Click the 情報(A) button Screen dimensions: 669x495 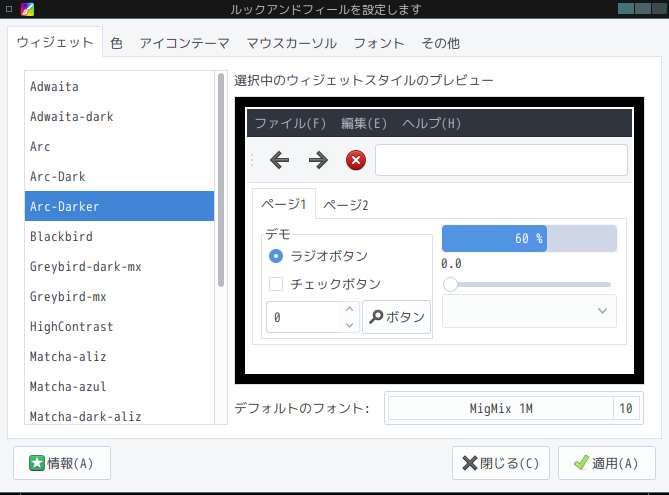[62, 463]
